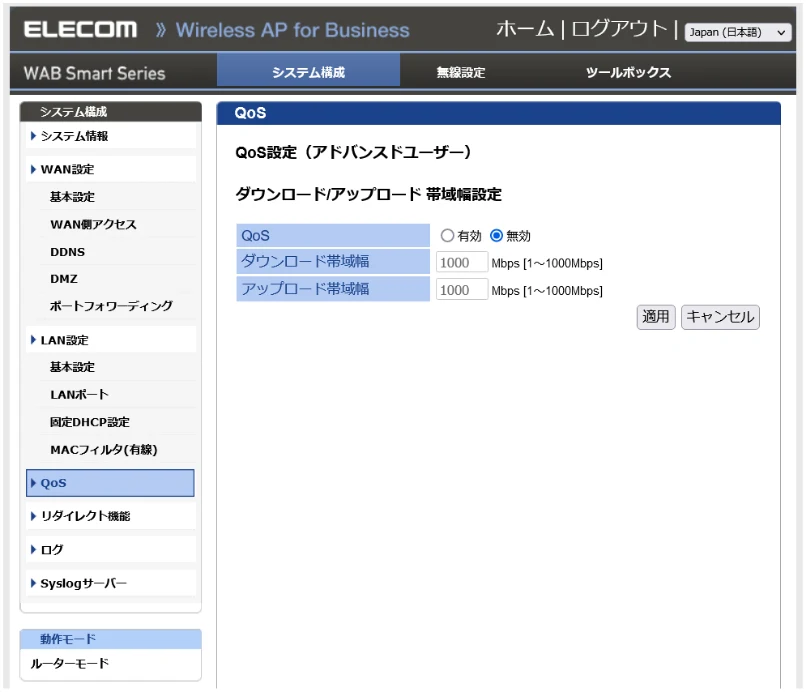This screenshot has width=806, height=692.
Task: Select the QoS 有効 radio button
Action: [447, 235]
